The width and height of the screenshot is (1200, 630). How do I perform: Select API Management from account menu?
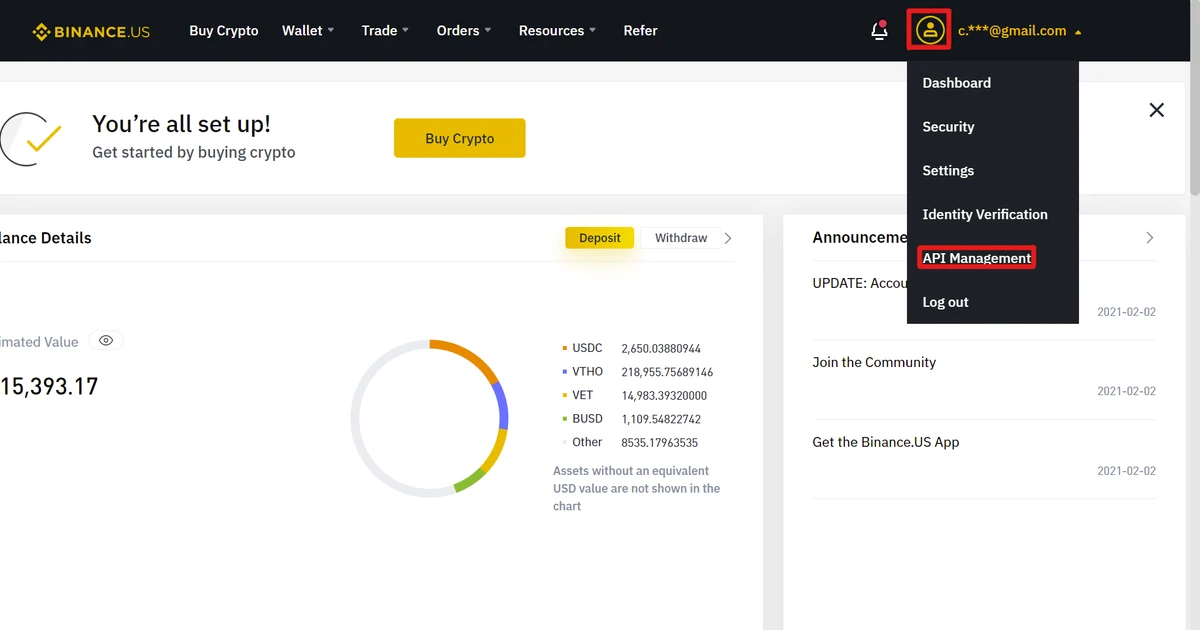click(x=975, y=257)
